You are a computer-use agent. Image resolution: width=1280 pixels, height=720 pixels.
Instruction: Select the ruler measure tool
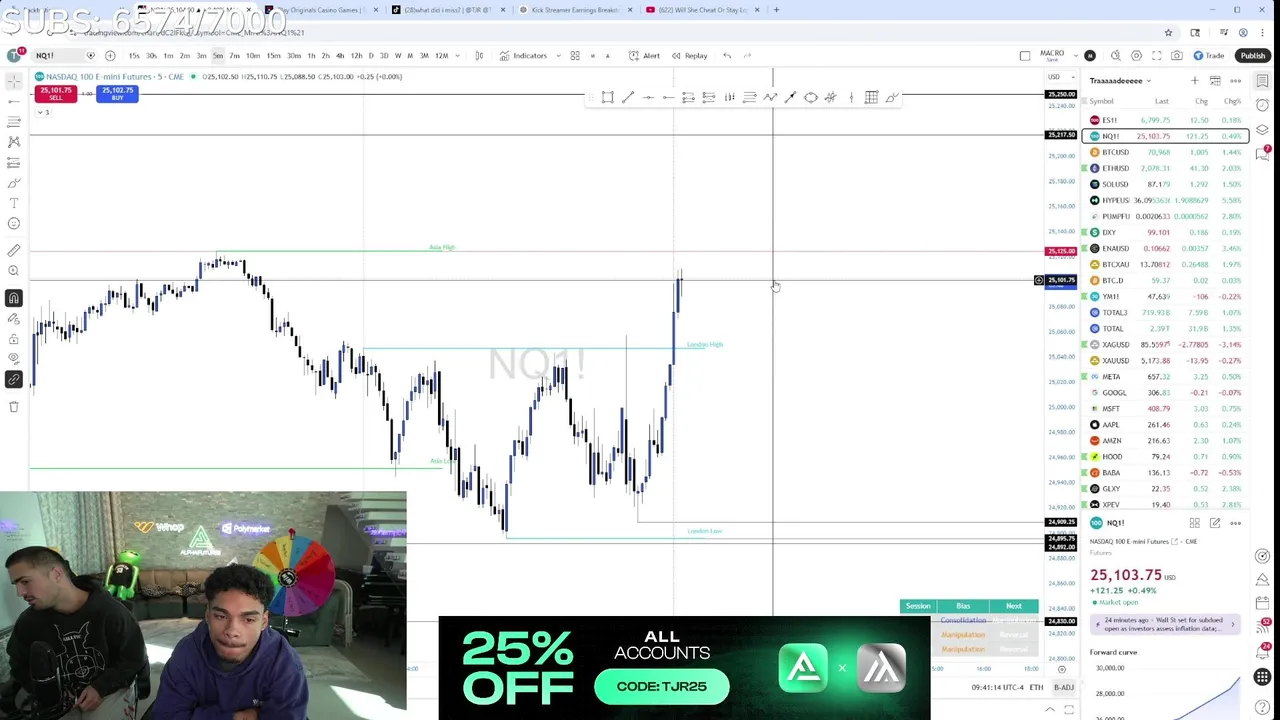pos(13,250)
